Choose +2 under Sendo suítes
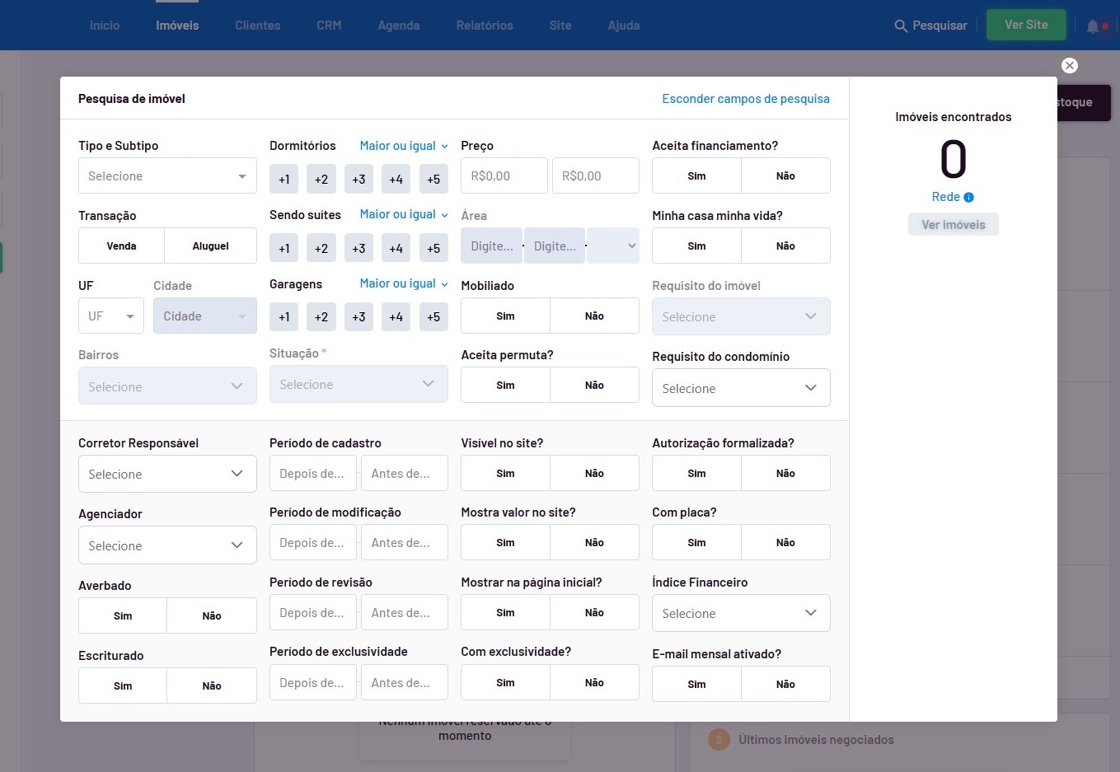This screenshot has height=772, width=1120. [321, 248]
